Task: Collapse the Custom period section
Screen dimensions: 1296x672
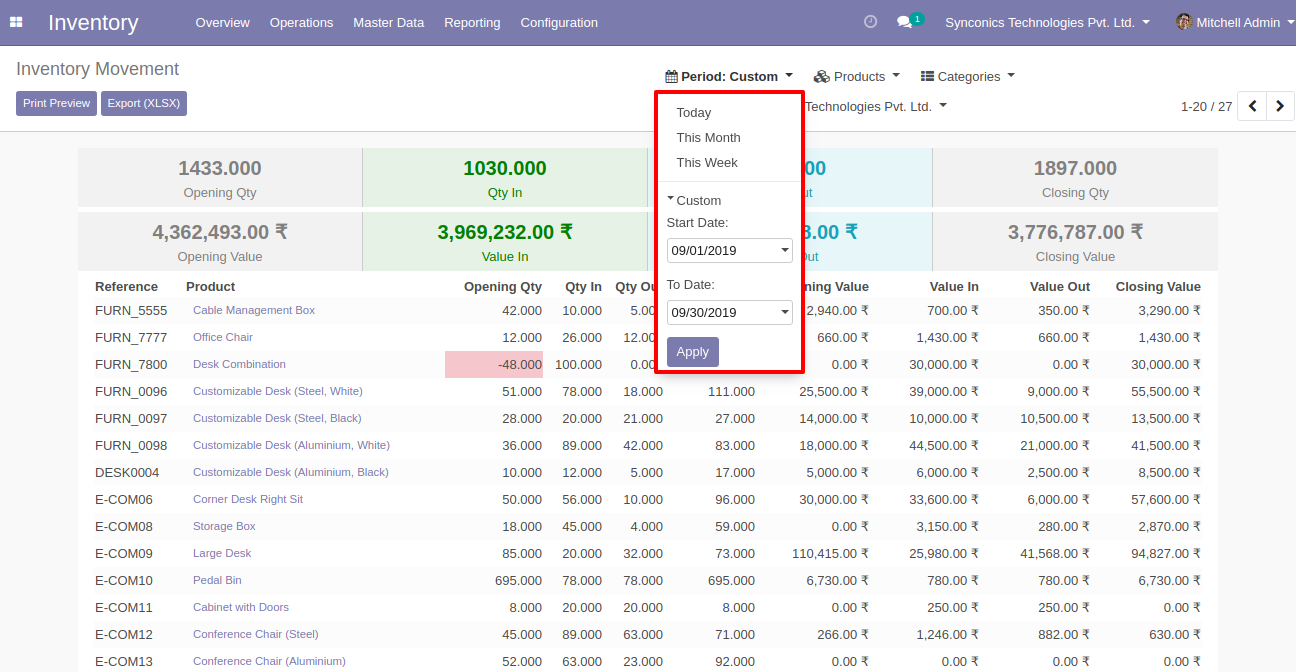Action: click(693, 200)
